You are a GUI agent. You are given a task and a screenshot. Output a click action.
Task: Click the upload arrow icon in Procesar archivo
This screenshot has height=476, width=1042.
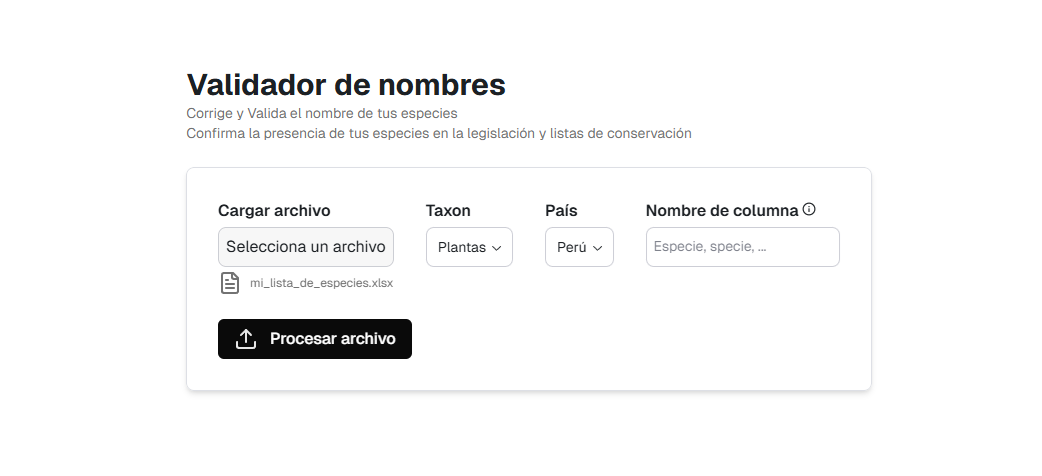[x=246, y=339]
